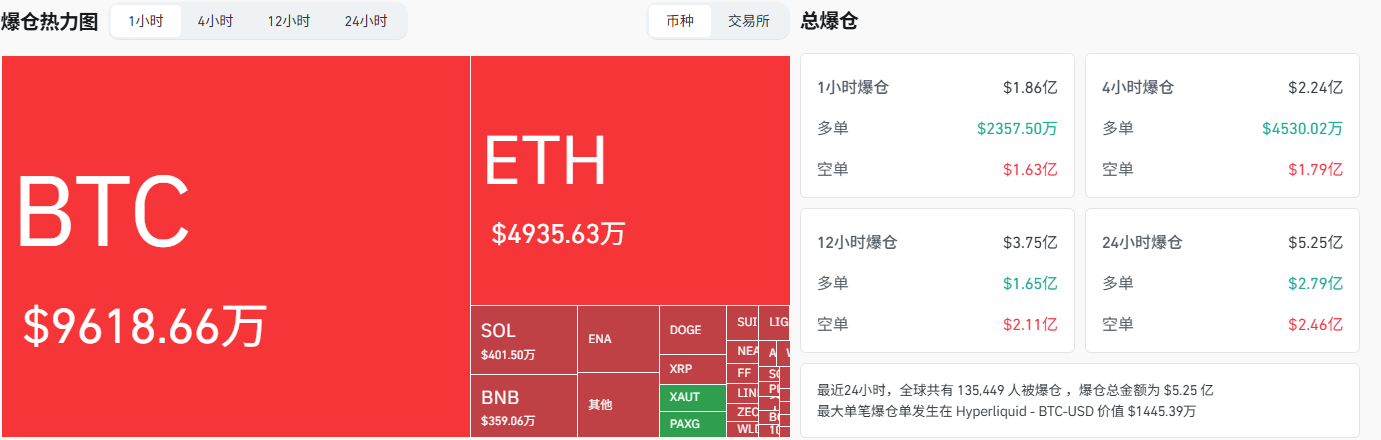Click the 24小时爆仓 summary card
The height and width of the screenshot is (440, 1381).
point(1222,280)
